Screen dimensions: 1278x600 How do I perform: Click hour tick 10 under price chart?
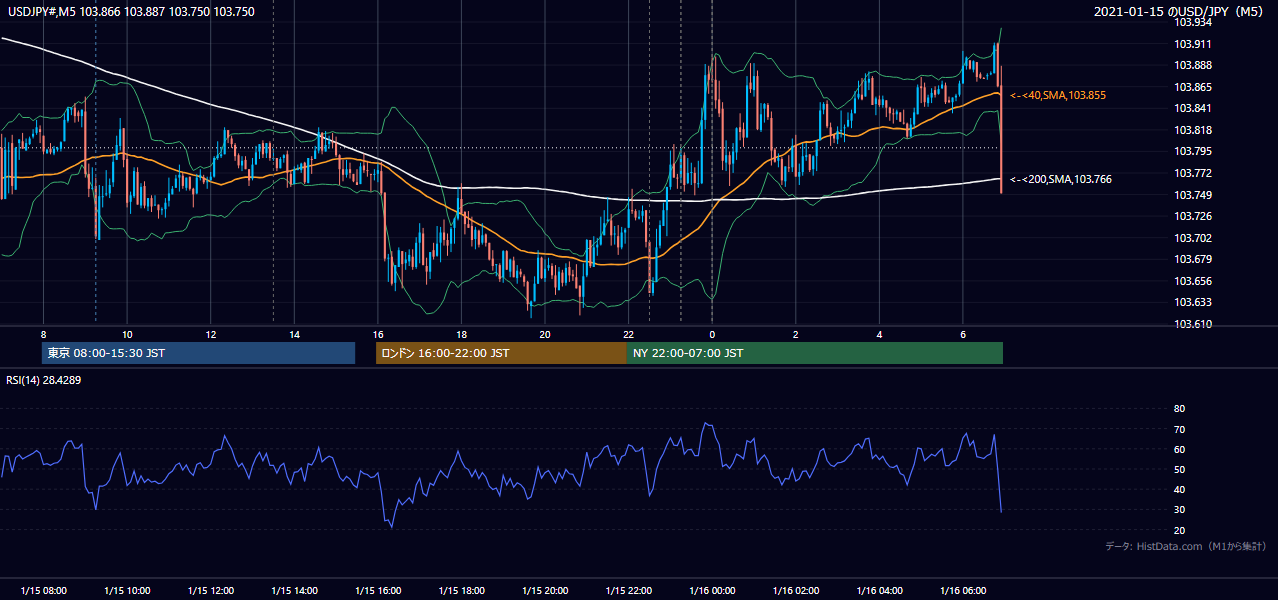coord(127,333)
